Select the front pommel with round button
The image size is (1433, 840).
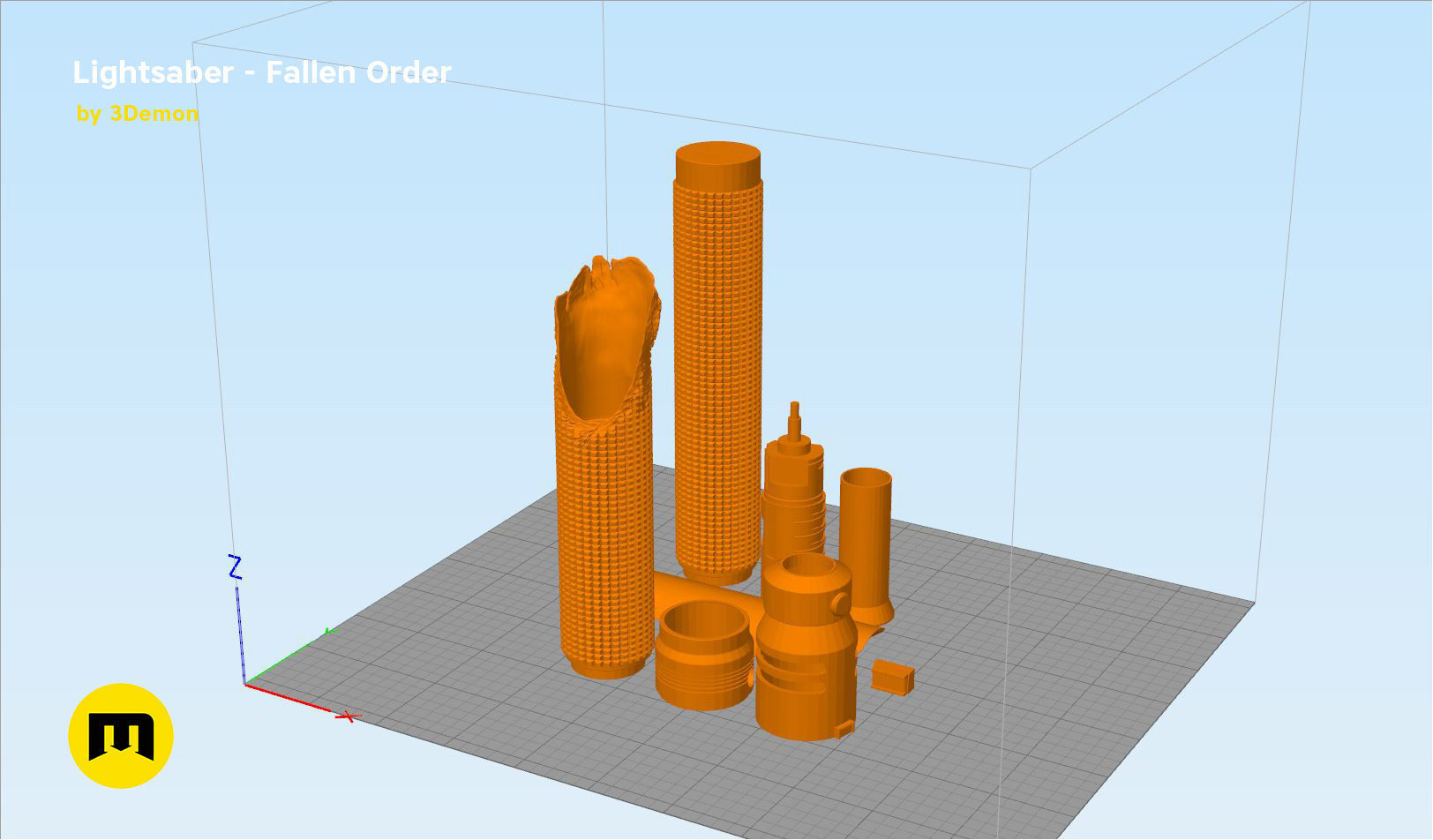click(805, 649)
